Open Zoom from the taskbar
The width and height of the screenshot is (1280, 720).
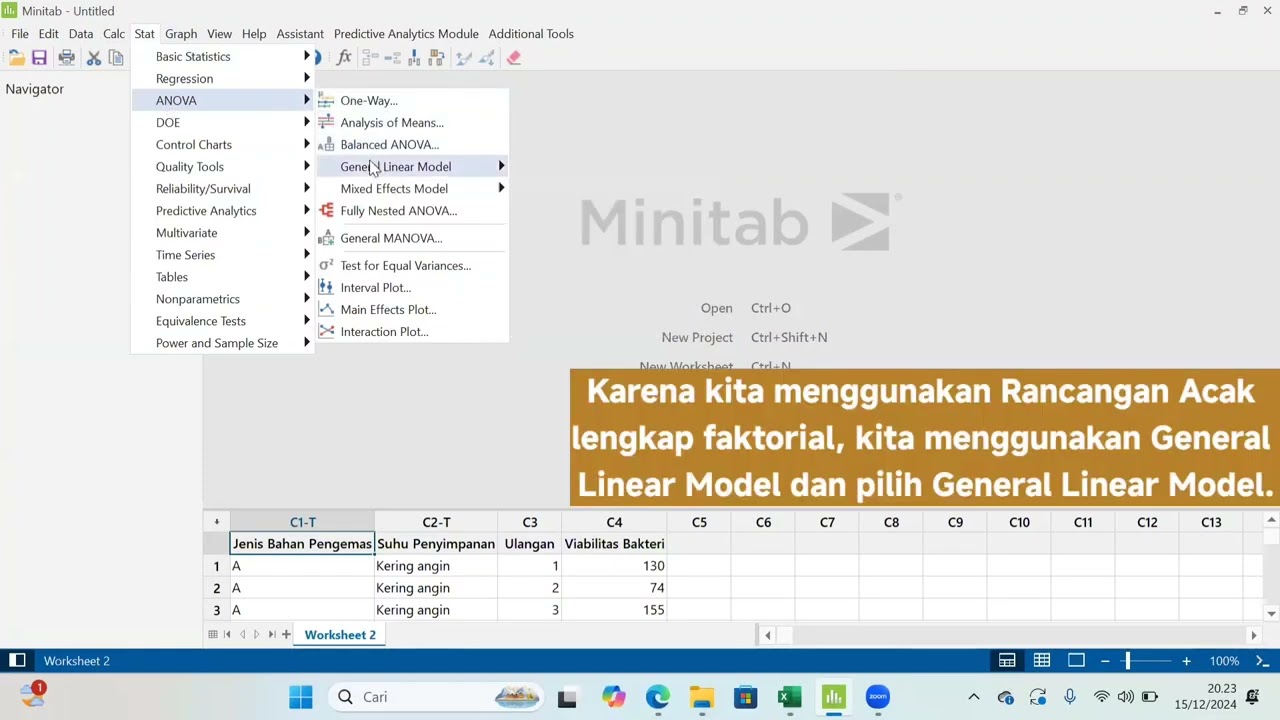tap(877, 697)
